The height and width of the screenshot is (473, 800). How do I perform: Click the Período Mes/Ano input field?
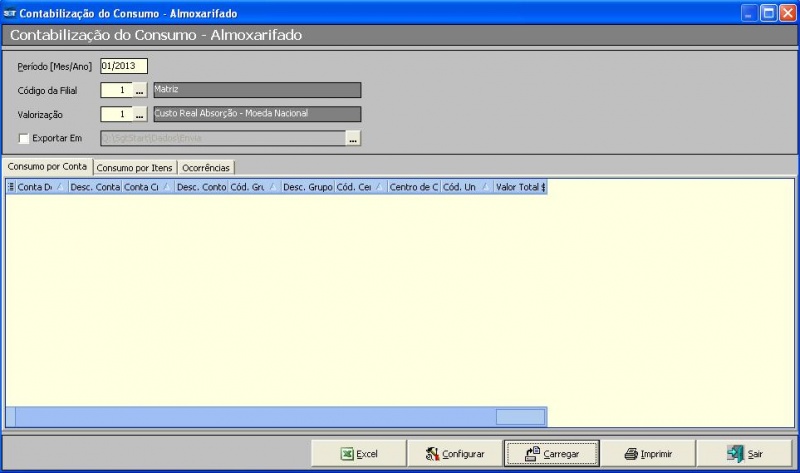(x=124, y=66)
